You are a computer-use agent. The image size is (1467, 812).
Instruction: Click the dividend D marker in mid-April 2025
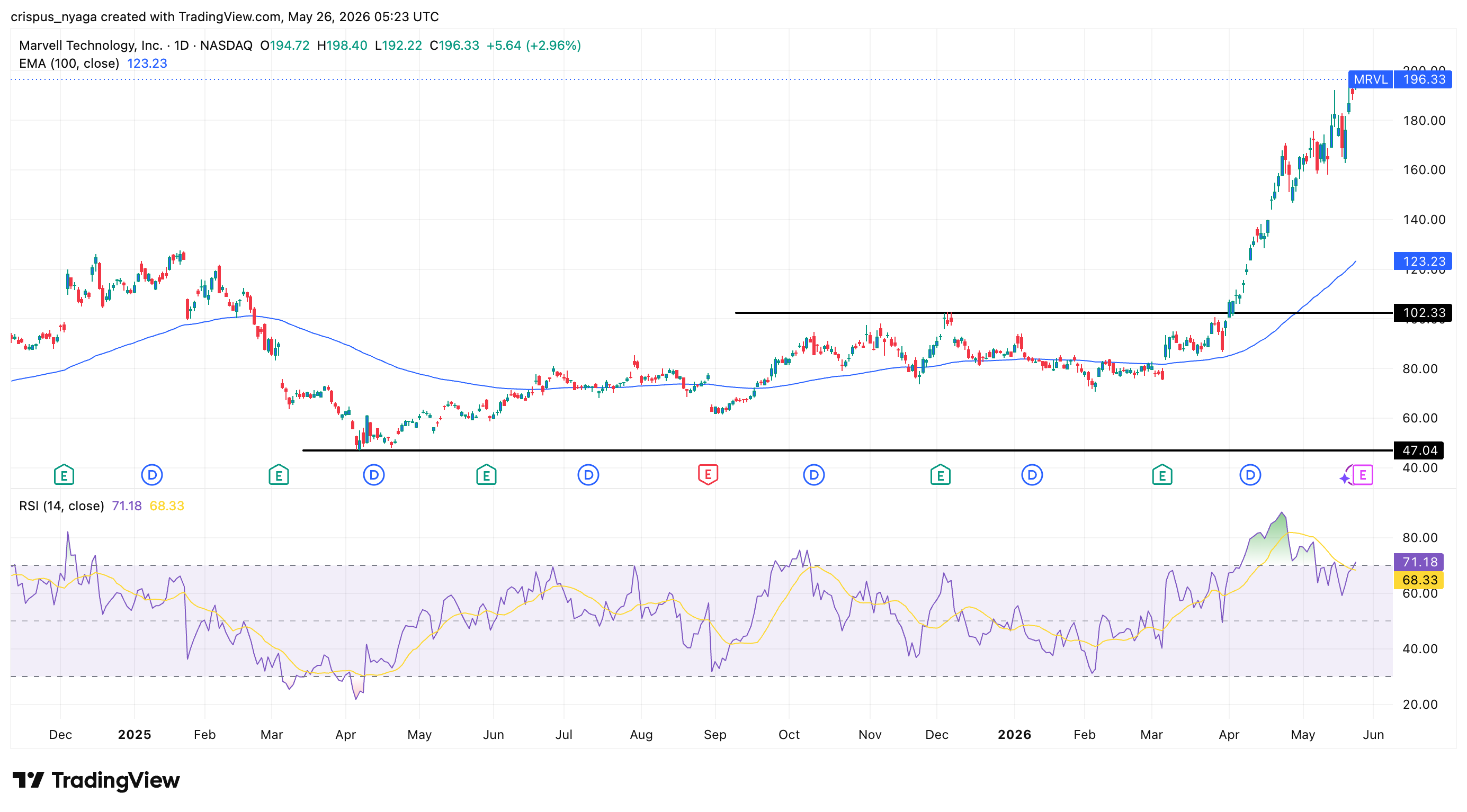click(x=373, y=475)
